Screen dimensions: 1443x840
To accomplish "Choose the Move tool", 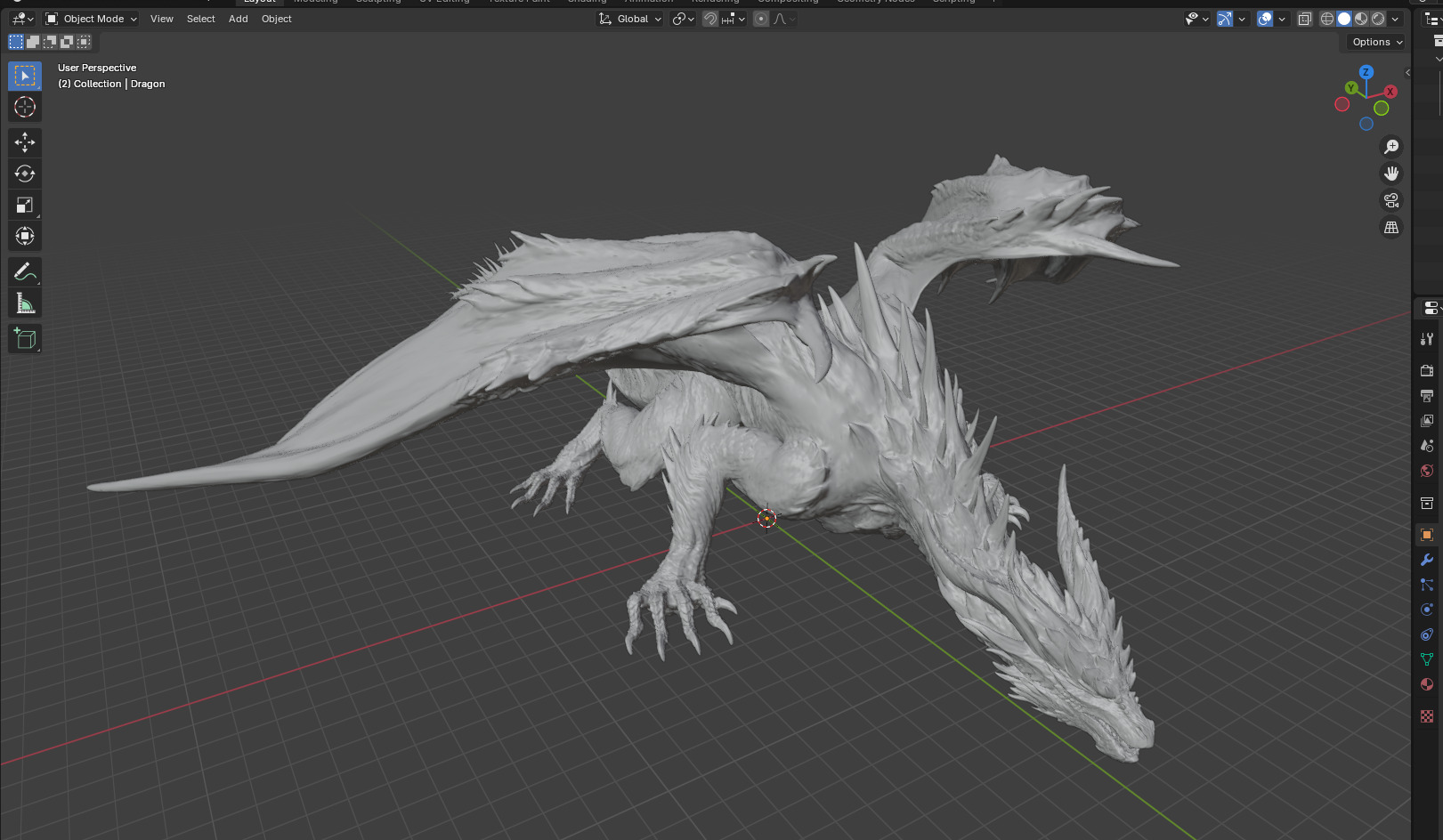I will pyautogui.click(x=25, y=142).
